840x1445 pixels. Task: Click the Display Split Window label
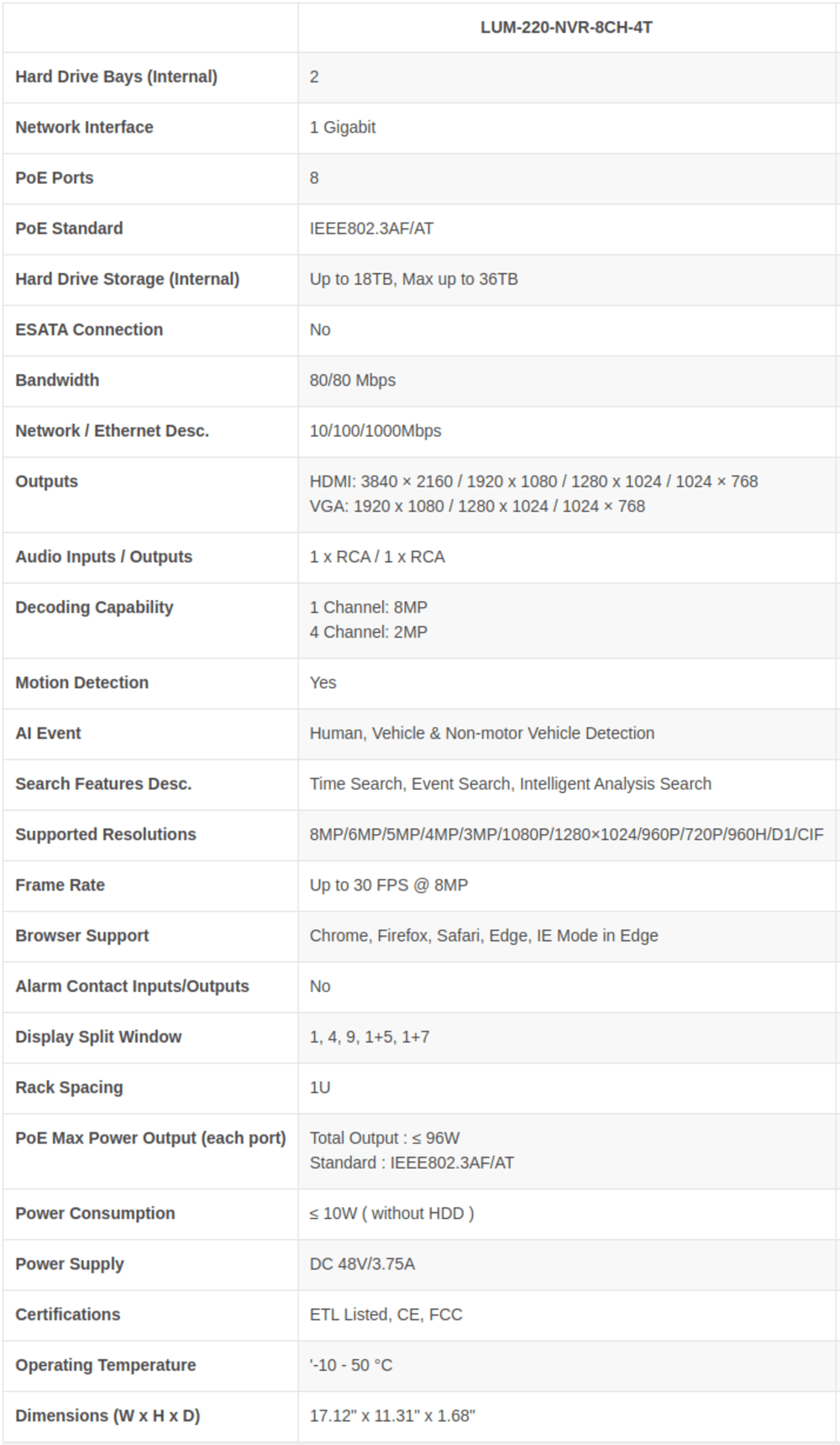[98, 1037]
